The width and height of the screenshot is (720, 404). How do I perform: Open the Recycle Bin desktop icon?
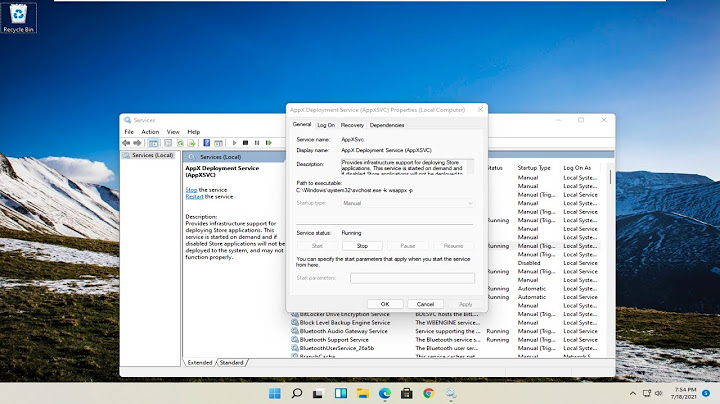[x=18, y=18]
